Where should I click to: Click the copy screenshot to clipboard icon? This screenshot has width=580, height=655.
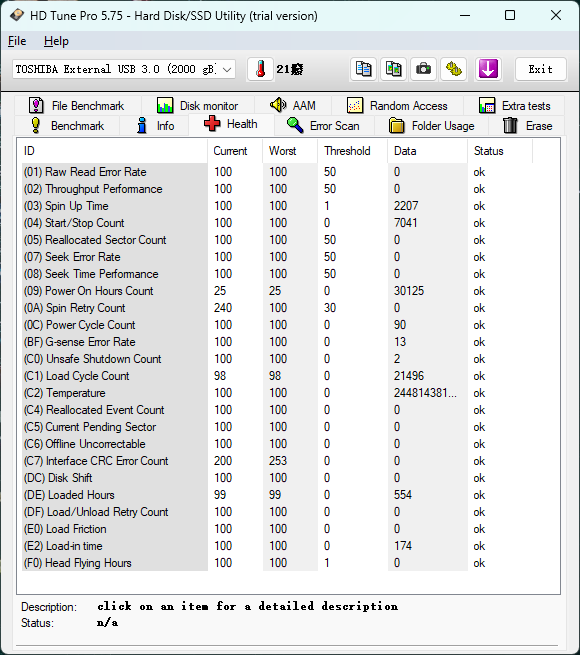point(393,69)
